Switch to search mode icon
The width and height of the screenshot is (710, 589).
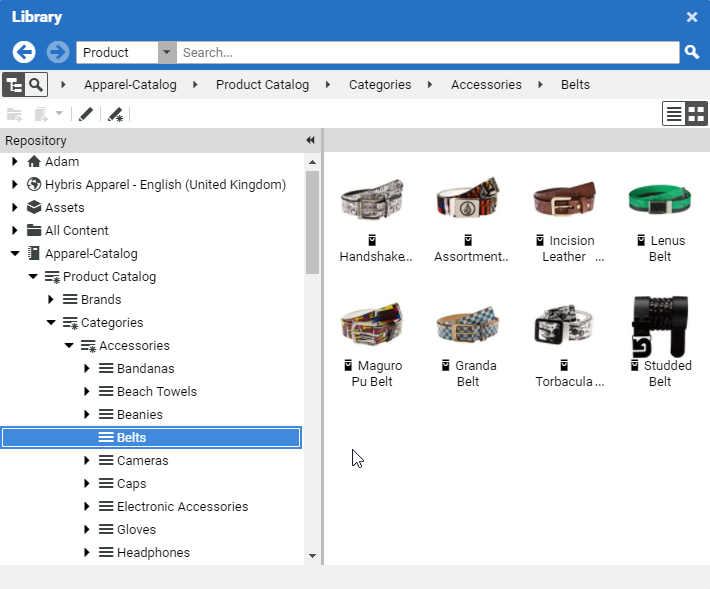[36, 85]
